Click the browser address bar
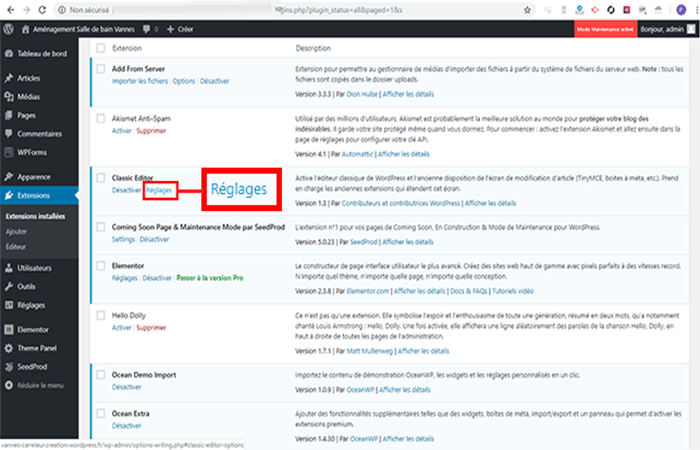 (x=295, y=10)
